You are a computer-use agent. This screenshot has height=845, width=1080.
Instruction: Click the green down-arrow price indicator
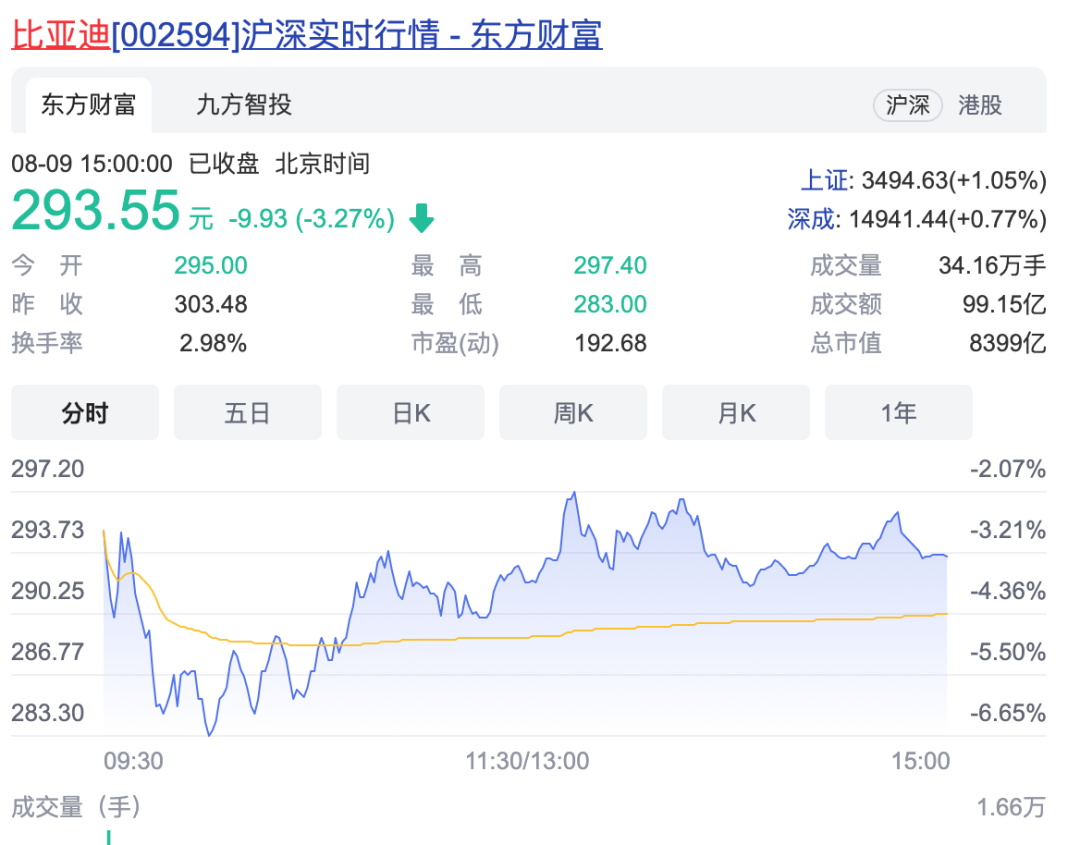tap(422, 218)
